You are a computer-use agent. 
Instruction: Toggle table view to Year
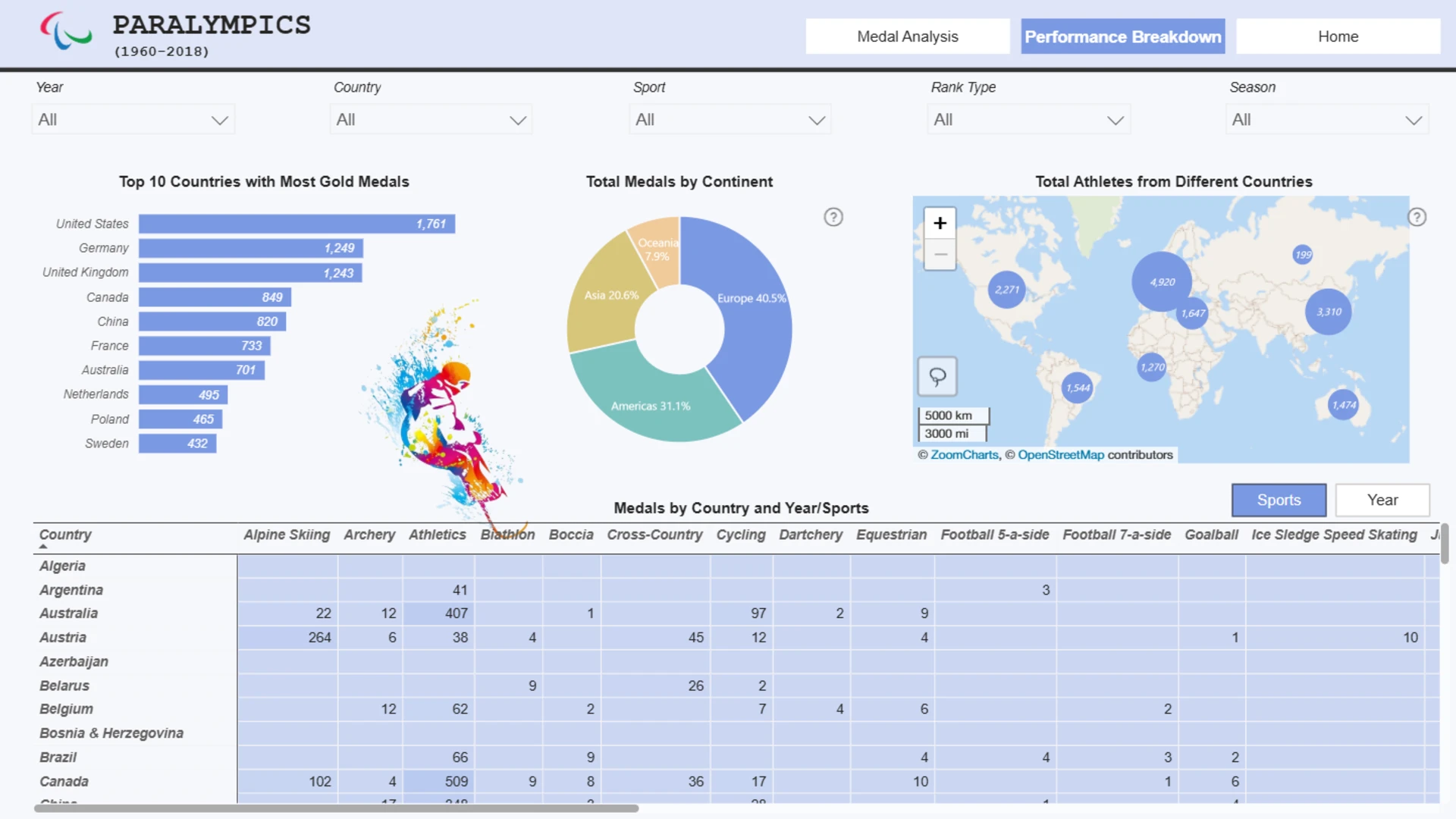click(1382, 500)
